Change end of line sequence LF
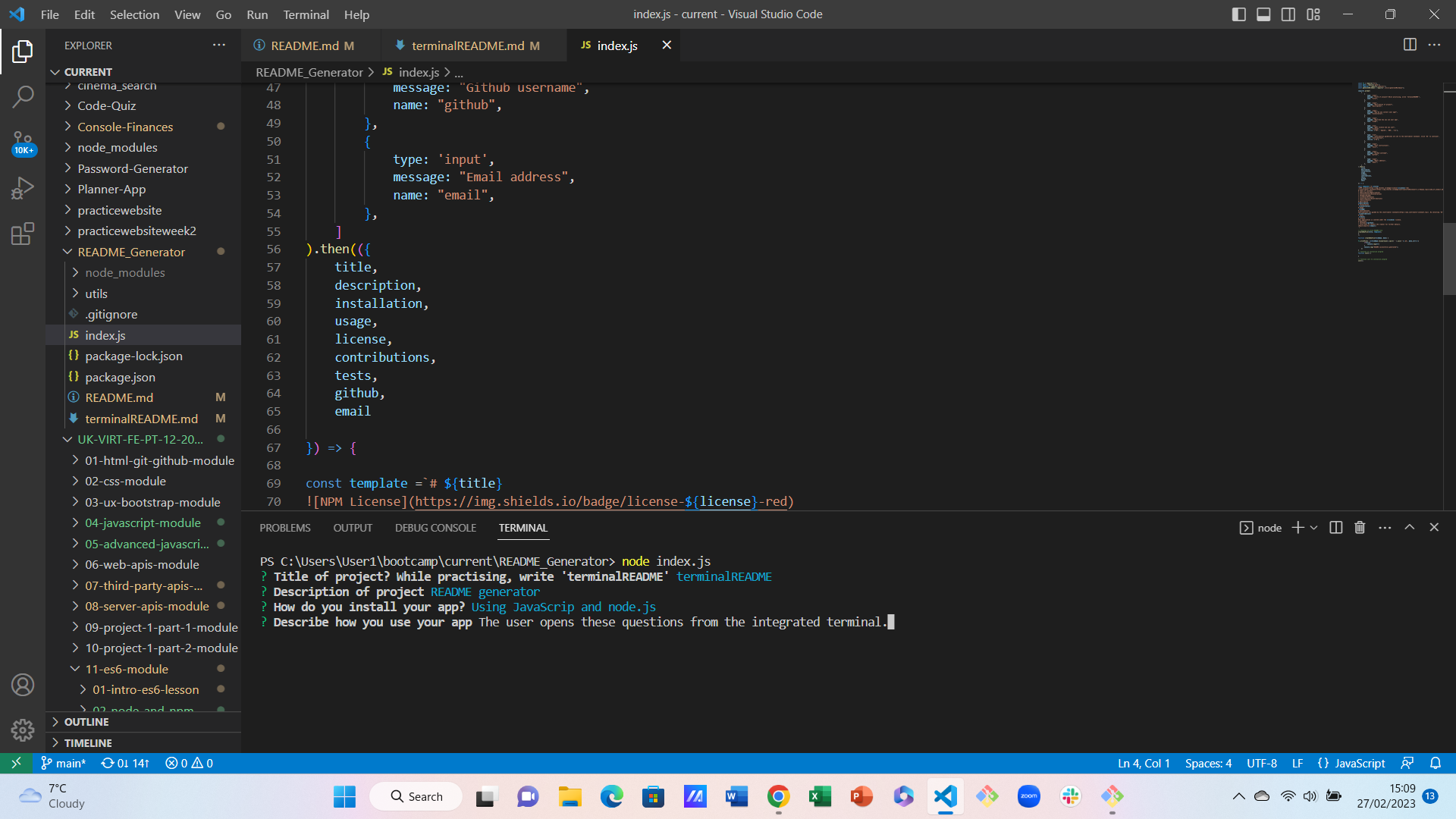 pyautogui.click(x=1298, y=763)
